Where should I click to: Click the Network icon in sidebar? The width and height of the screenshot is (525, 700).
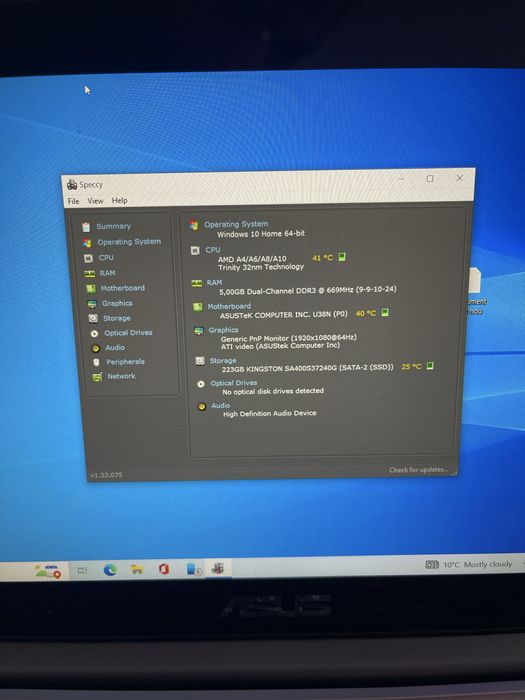coord(97,377)
